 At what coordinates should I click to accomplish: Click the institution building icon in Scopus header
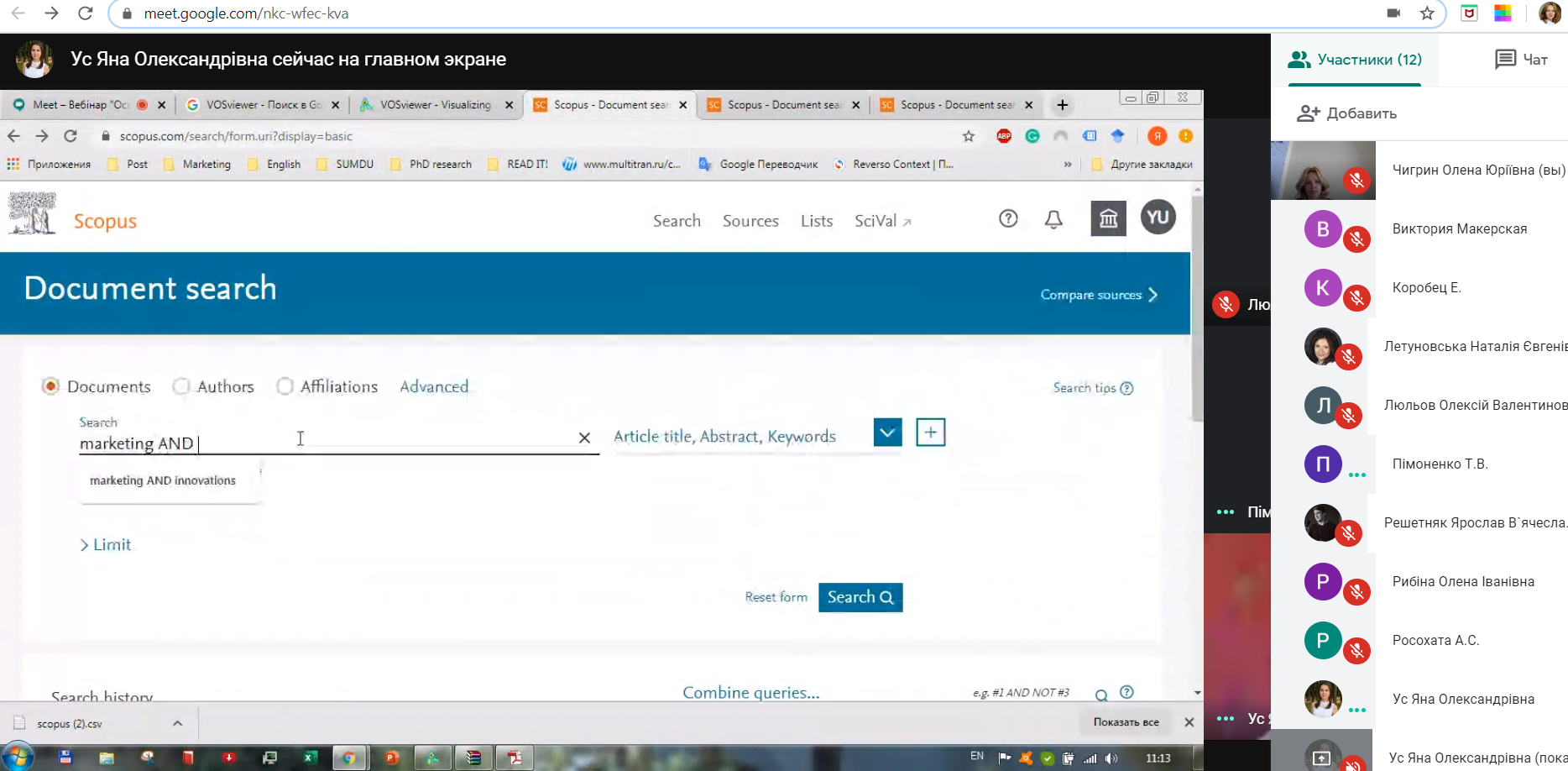(x=1108, y=219)
